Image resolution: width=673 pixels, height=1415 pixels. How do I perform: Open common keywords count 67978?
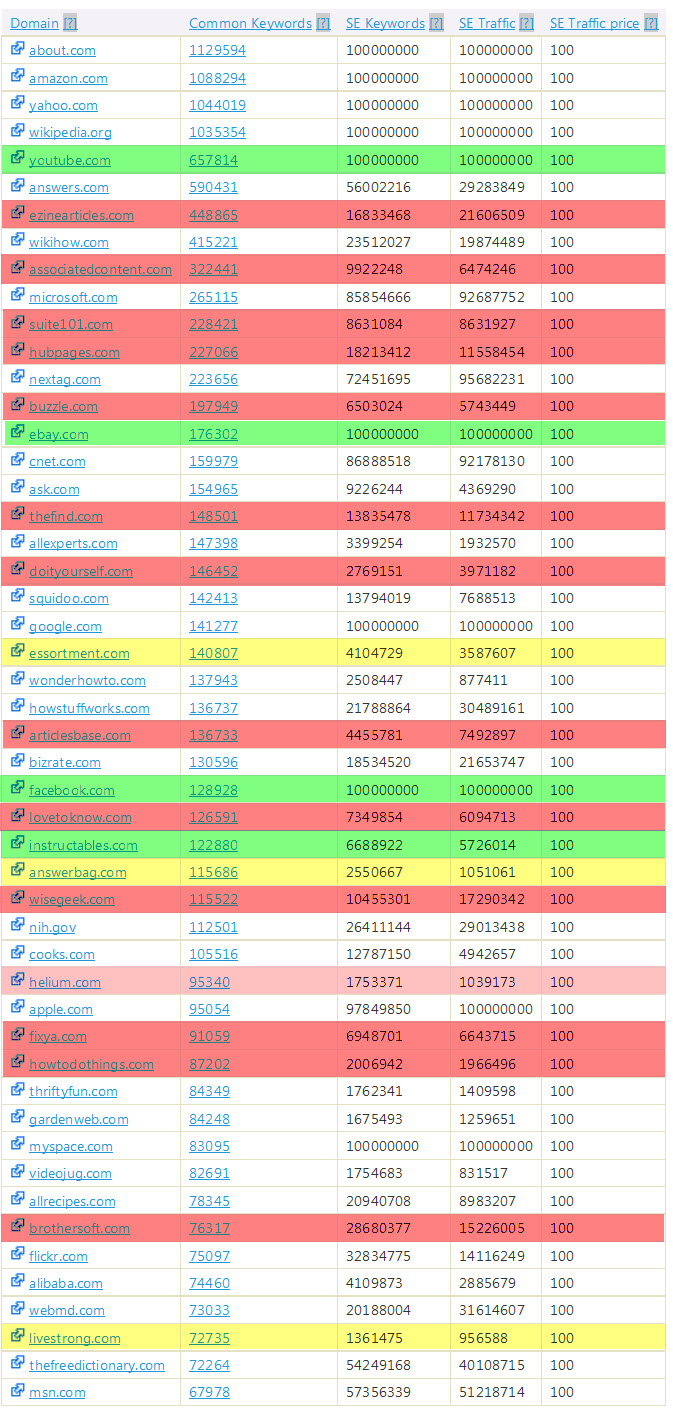(209, 1392)
